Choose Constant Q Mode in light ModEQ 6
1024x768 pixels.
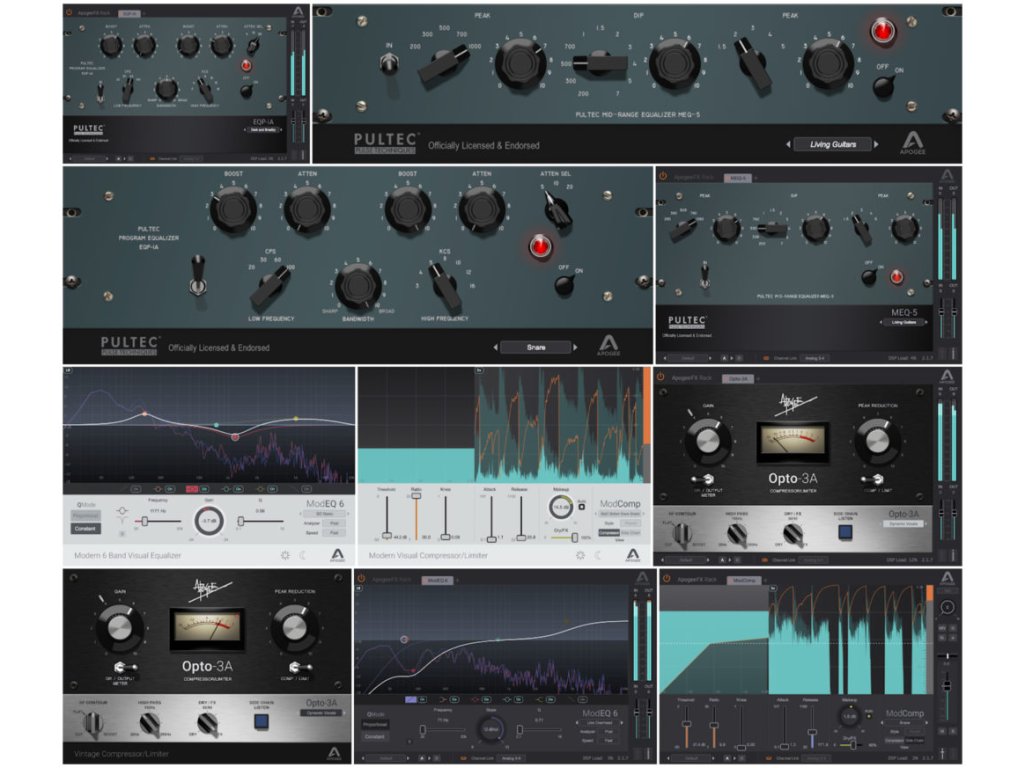click(86, 528)
